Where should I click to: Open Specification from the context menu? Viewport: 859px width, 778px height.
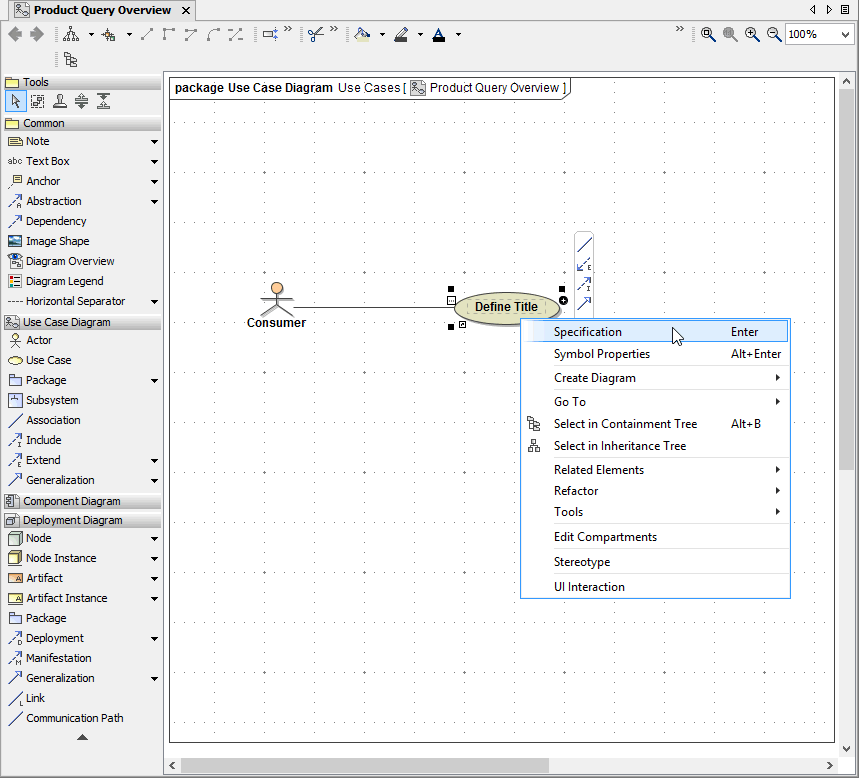(588, 332)
